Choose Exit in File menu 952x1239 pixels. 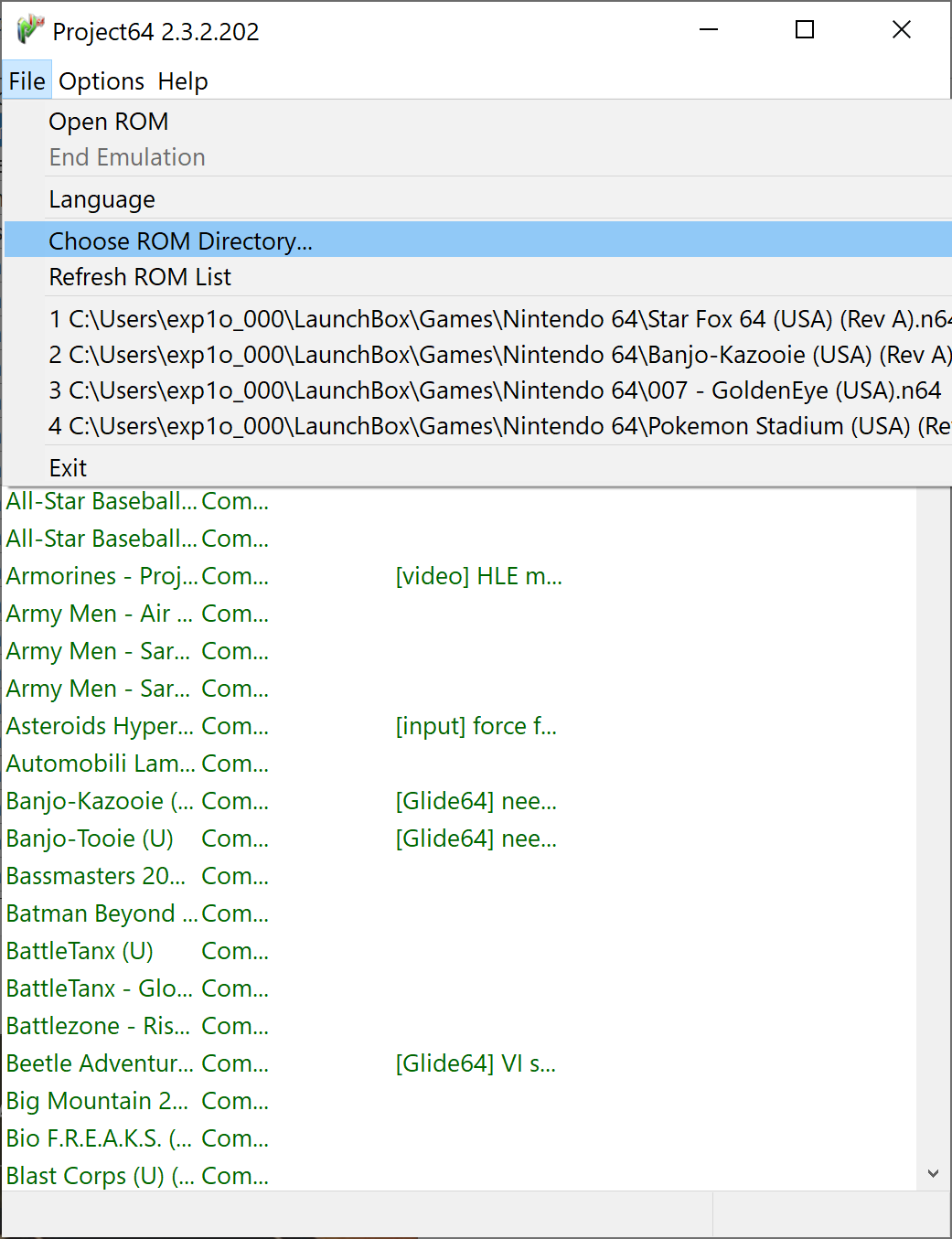477,468
